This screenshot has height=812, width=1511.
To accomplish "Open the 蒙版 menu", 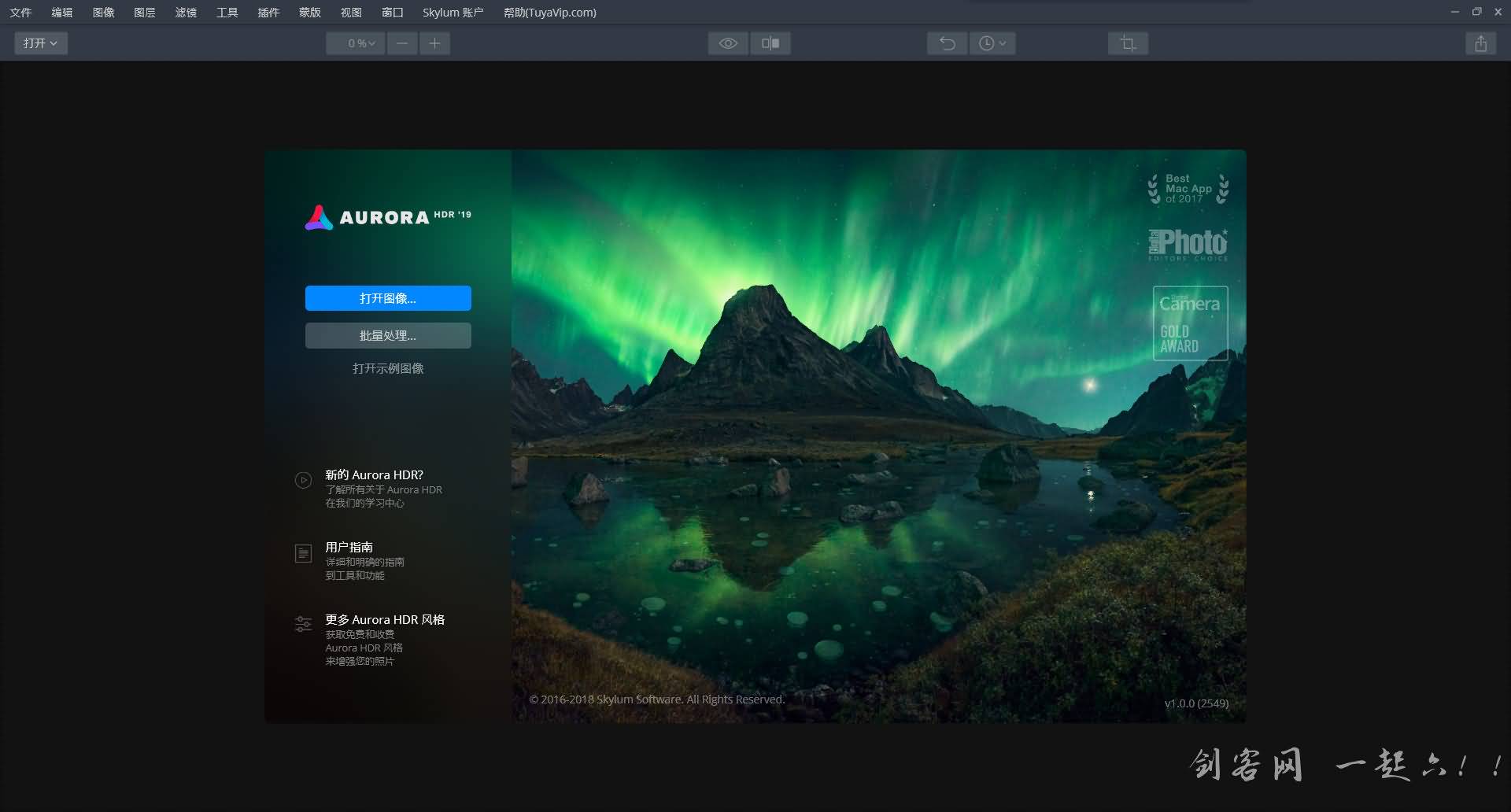I will point(310,12).
